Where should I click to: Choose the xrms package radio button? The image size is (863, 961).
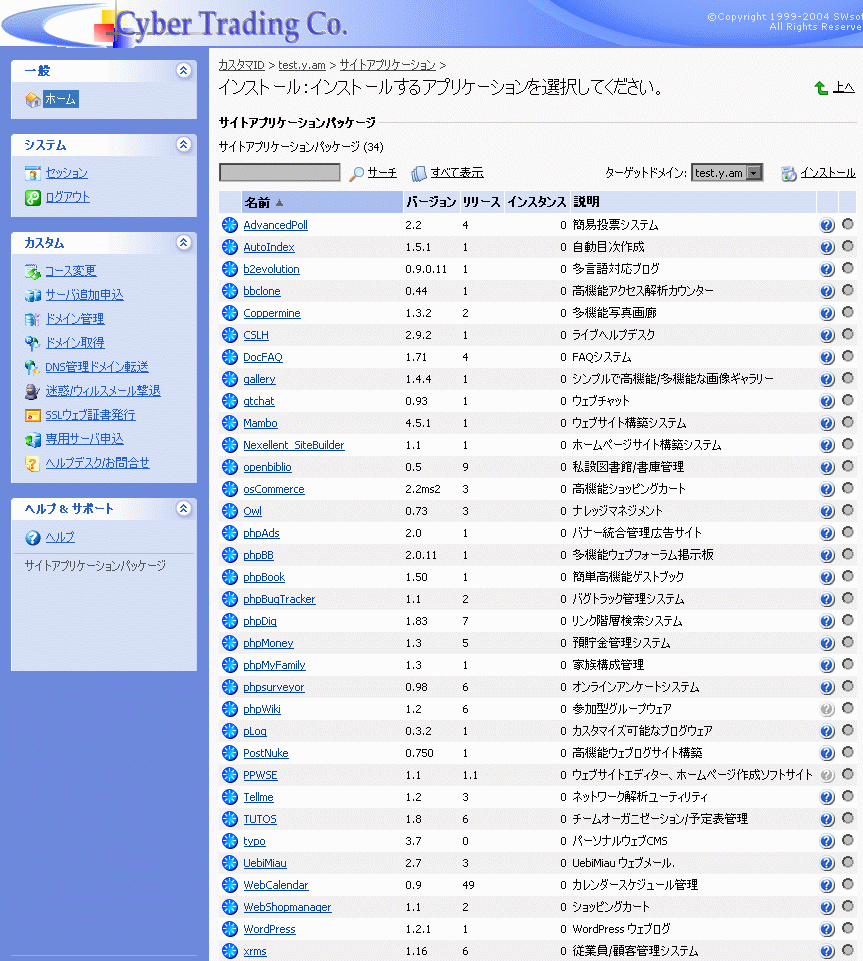pyautogui.click(x=848, y=950)
